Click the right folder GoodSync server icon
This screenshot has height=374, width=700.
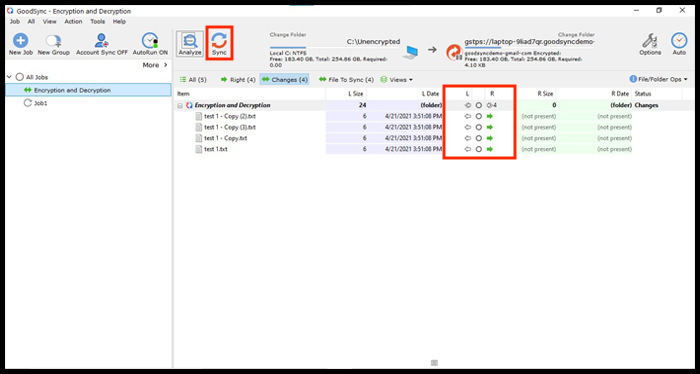click(x=454, y=52)
